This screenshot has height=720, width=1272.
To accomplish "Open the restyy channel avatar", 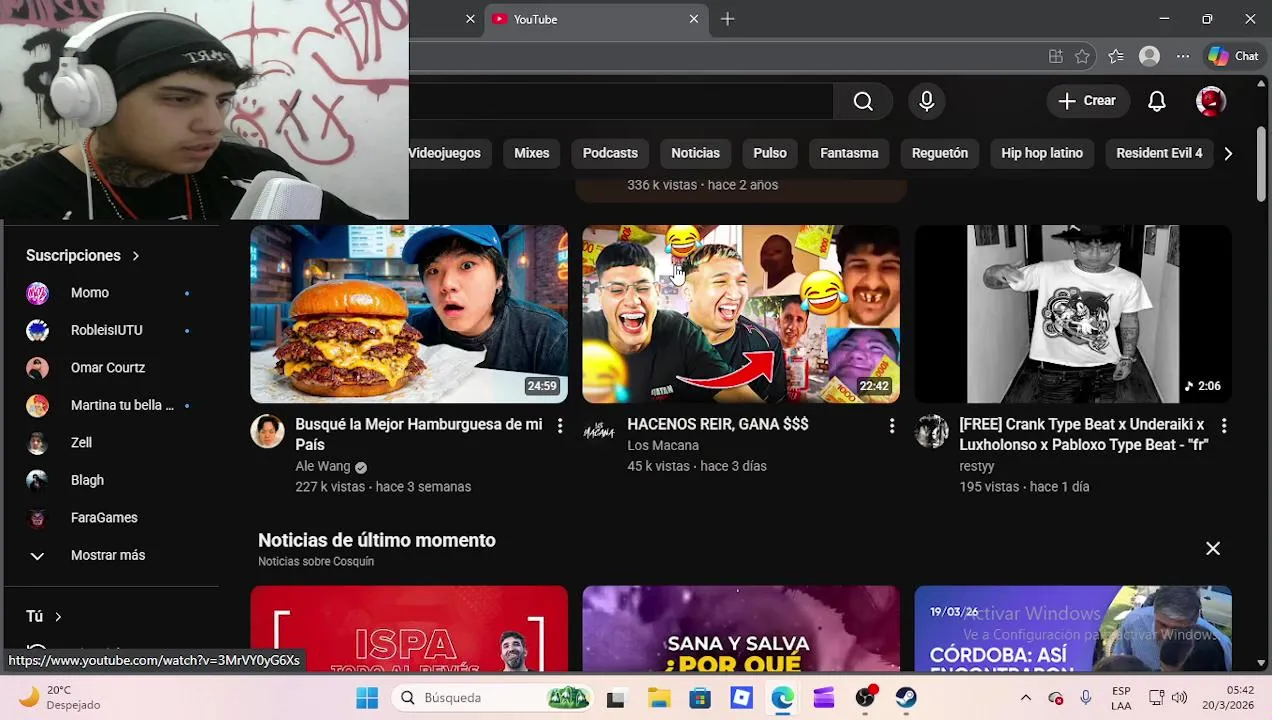I will pyautogui.click(x=931, y=431).
